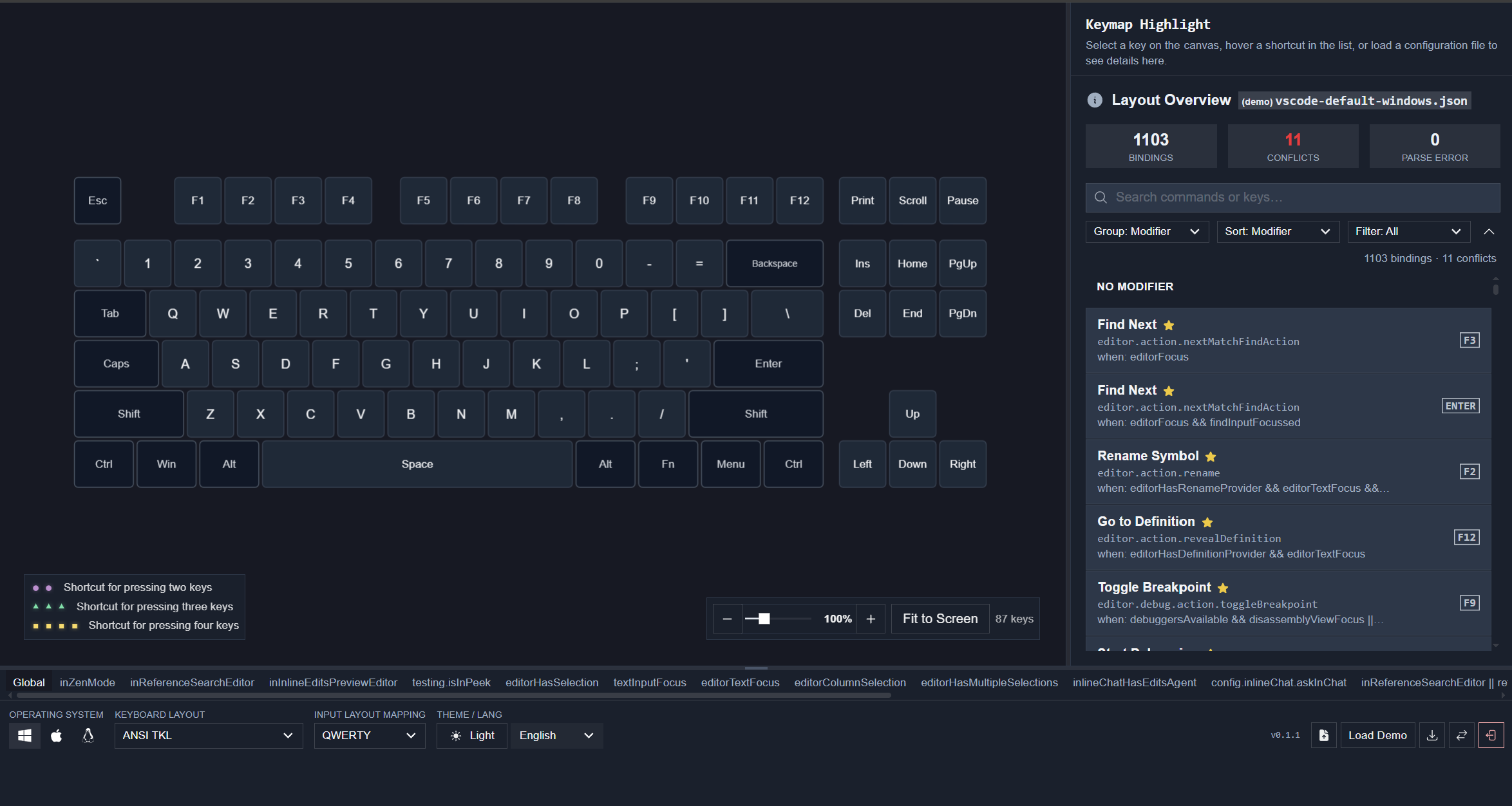Click the red exit icon button
The width and height of the screenshot is (1512, 806).
pyautogui.click(x=1491, y=735)
